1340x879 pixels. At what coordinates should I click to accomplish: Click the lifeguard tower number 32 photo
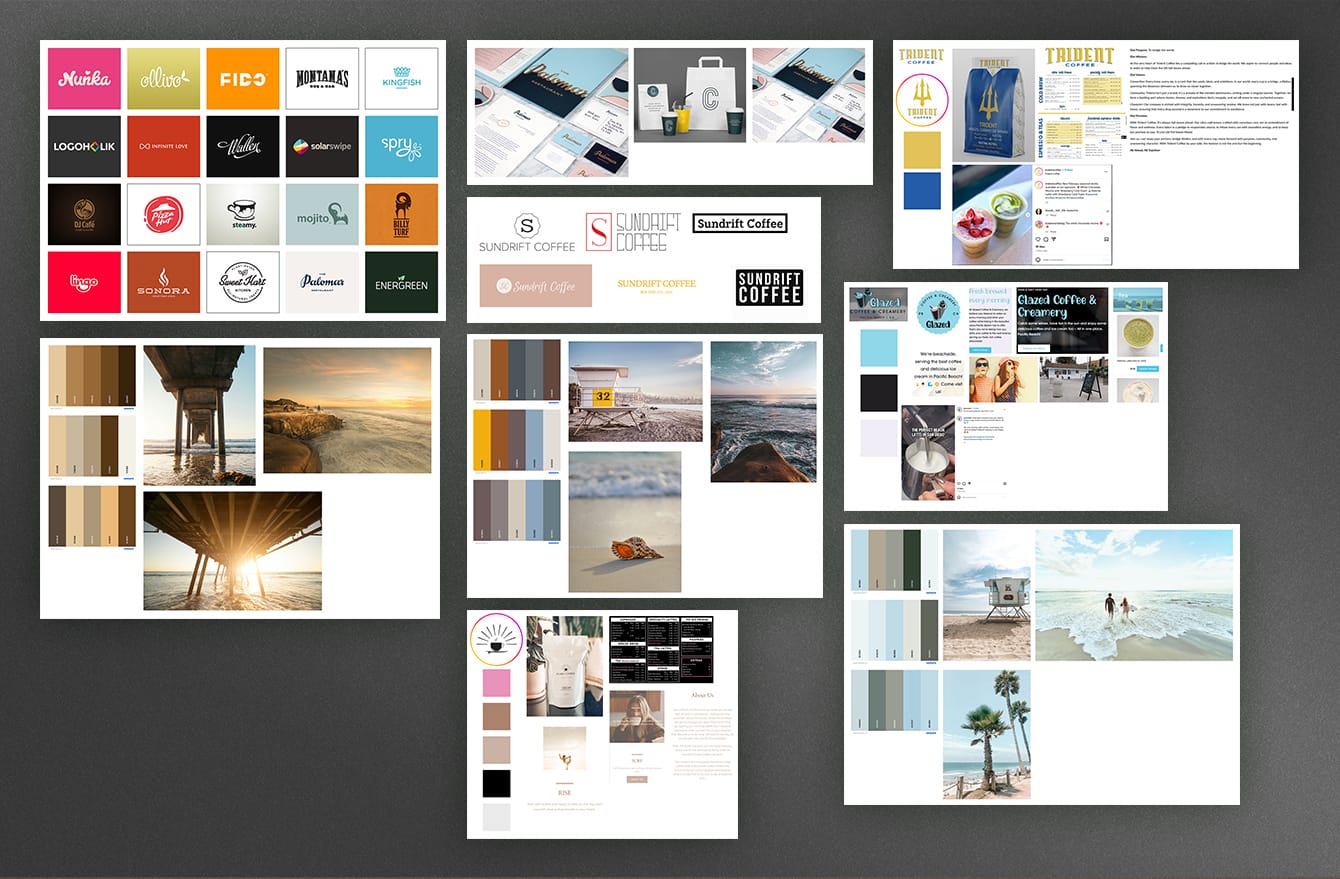coord(635,391)
